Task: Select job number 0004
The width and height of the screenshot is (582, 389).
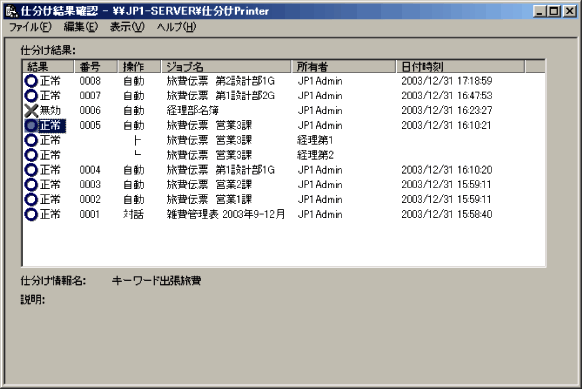Action: click(90, 170)
